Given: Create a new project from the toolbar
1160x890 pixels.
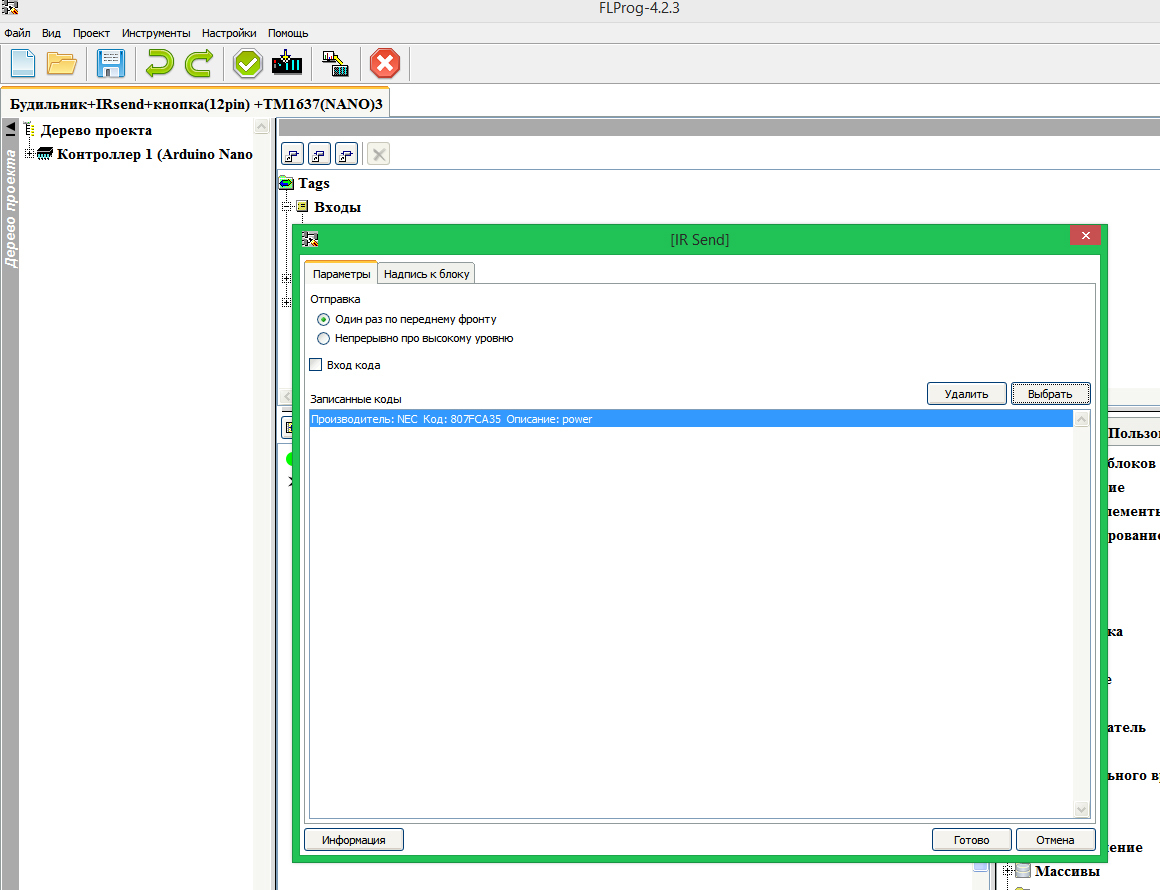Looking at the screenshot, I should (22, 64).
